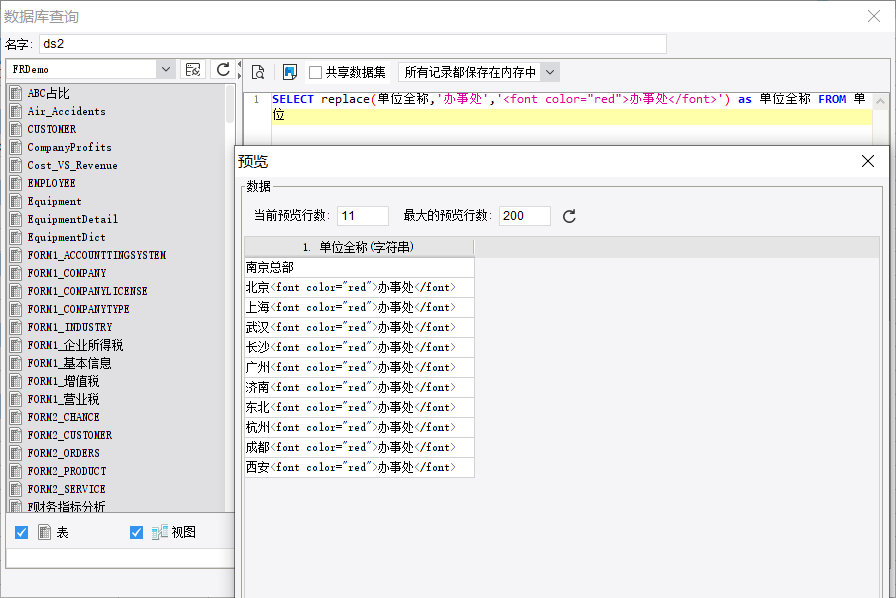Select the Equipment table

click(x=117, y=201)
